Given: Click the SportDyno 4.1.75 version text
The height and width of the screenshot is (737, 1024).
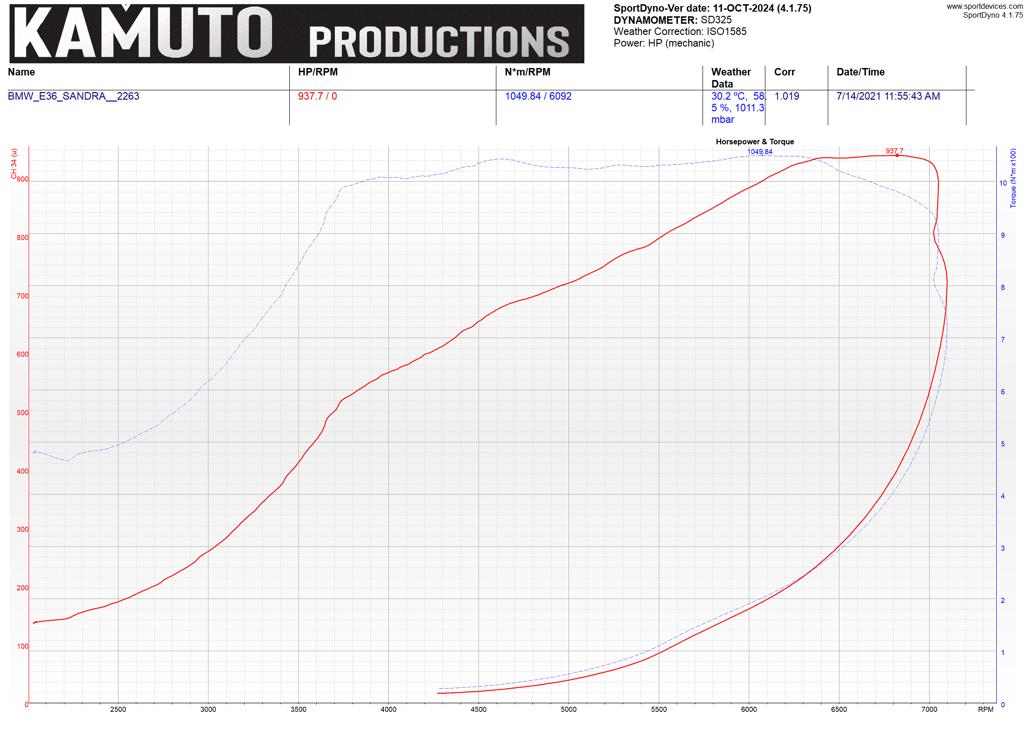Looking at the screenshot, I should click(993, 15).
